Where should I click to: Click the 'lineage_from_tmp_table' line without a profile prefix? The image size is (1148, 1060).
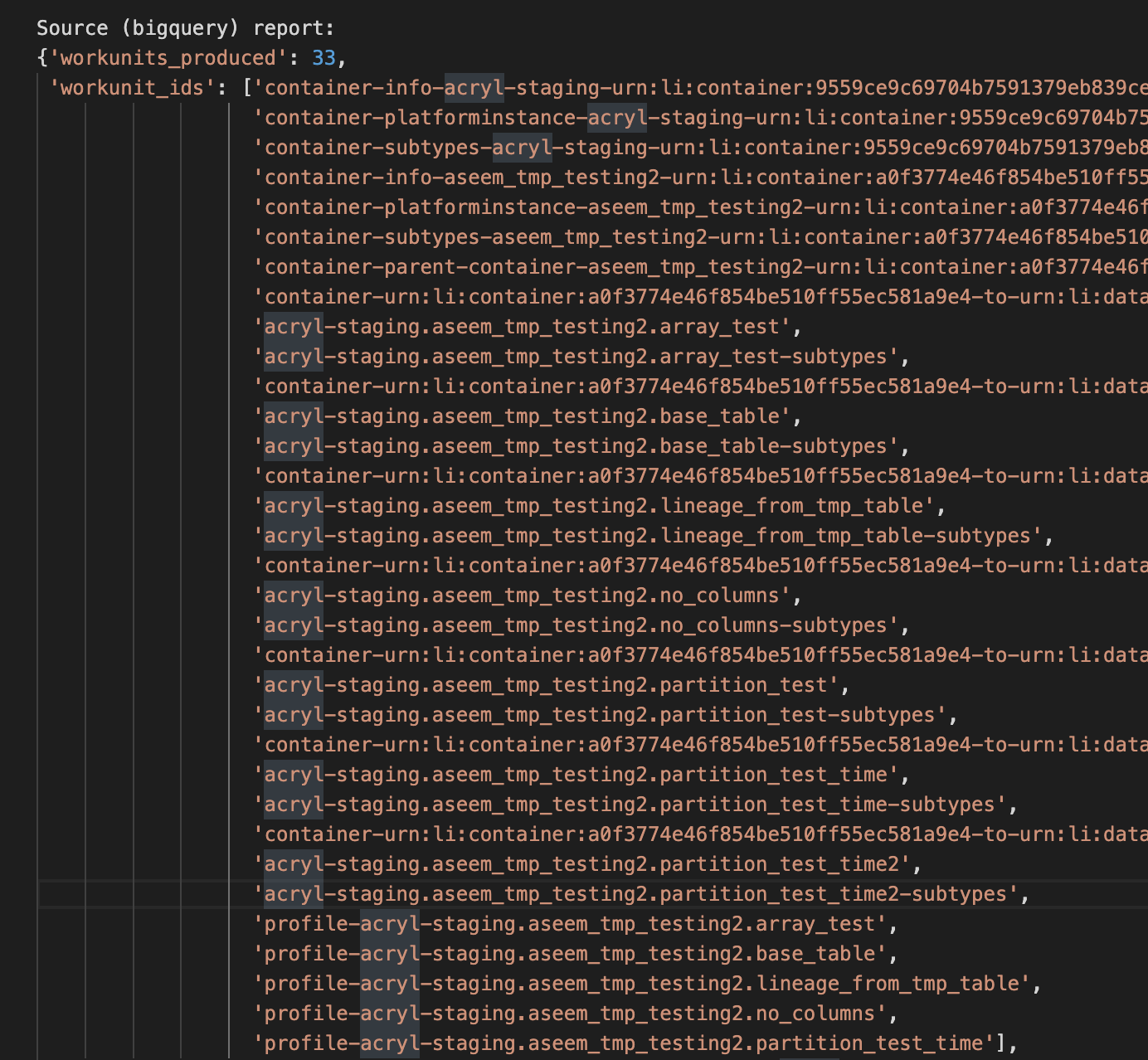(600, 506)
